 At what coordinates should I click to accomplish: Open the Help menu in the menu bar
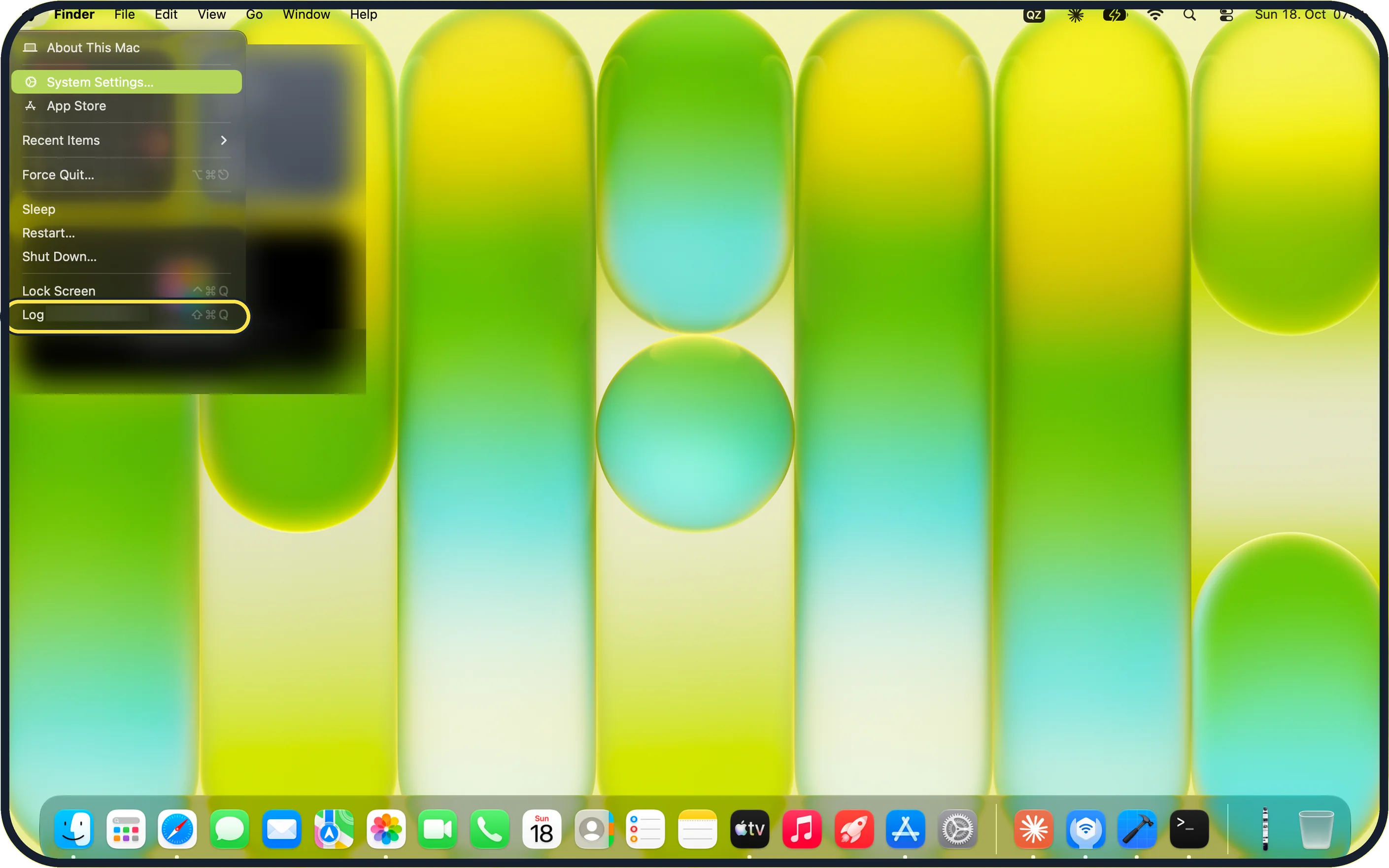coord(364,14)
